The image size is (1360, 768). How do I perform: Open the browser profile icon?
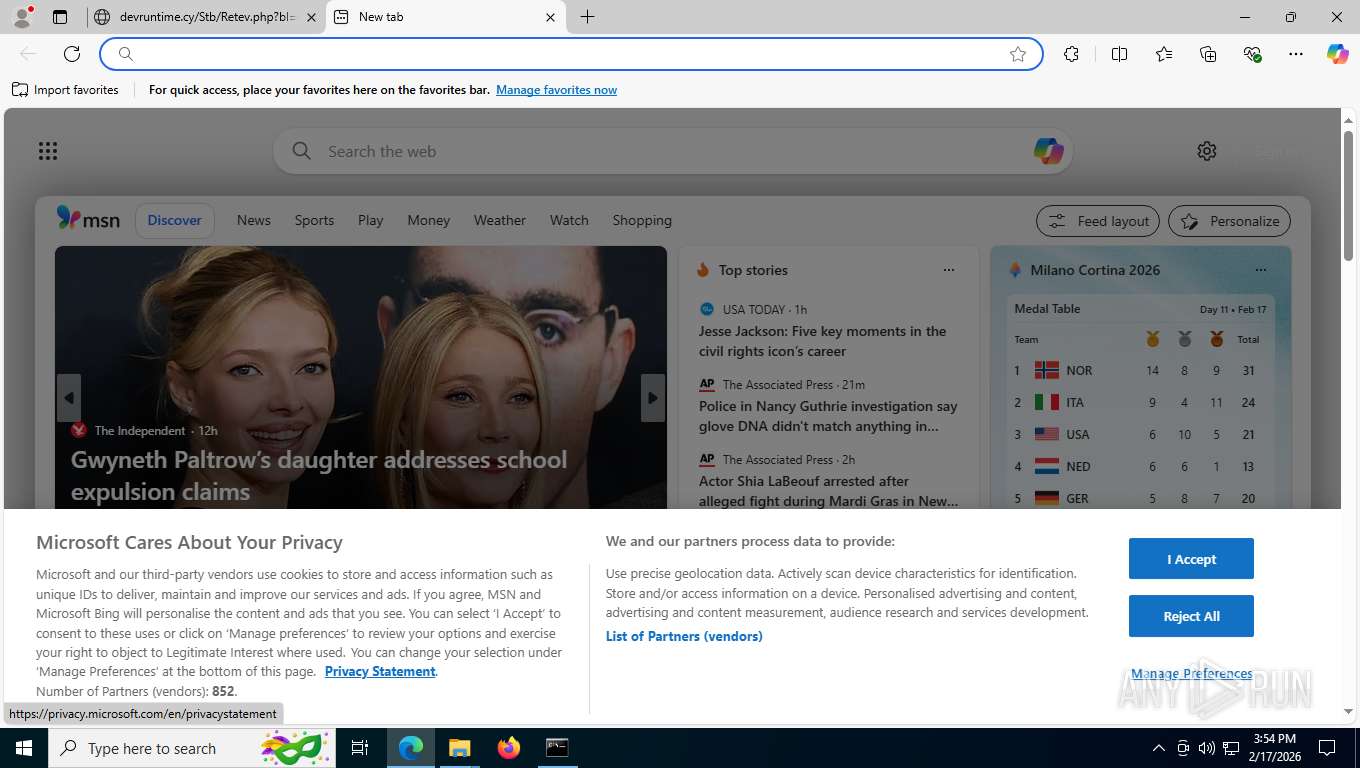(x=22, y=16)
